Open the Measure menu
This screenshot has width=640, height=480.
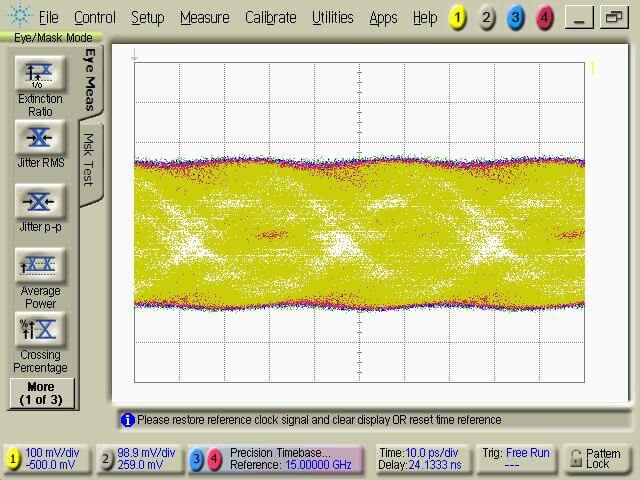204,18
